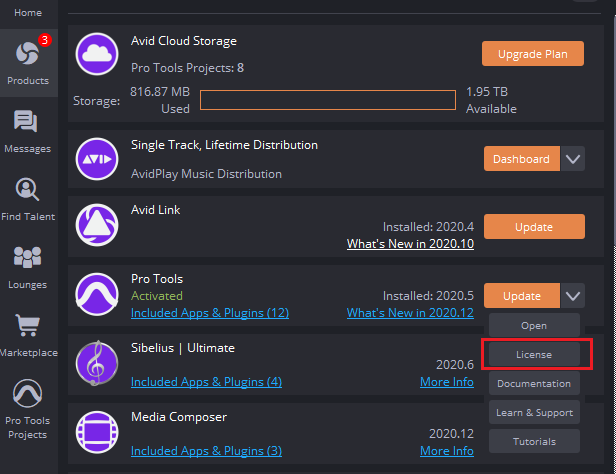Open Find Talent in the sidebar

click(x=28, y=199)
